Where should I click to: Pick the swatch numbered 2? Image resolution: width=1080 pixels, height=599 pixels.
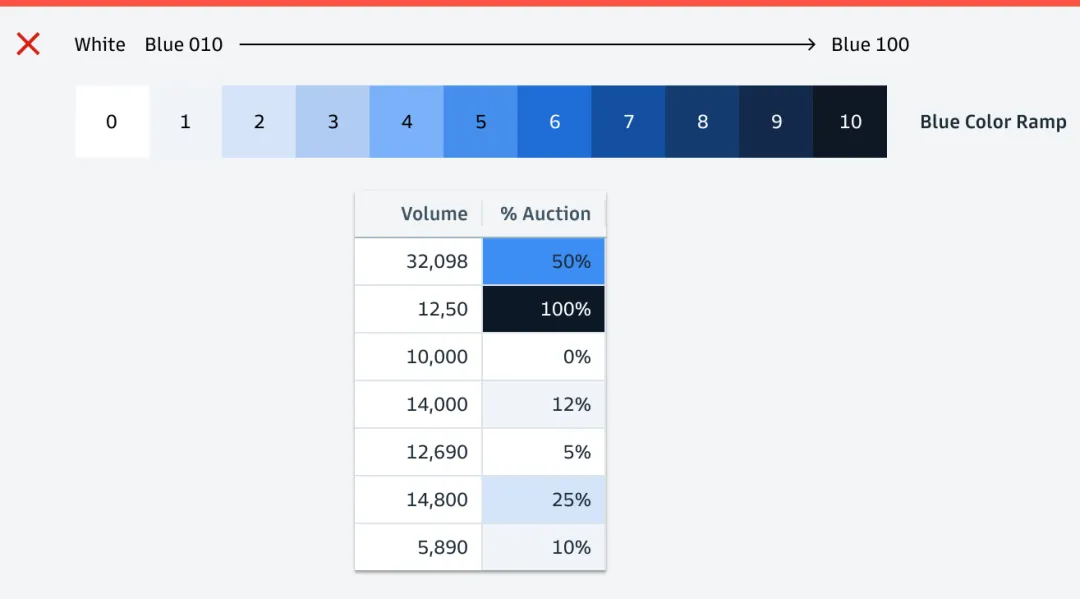tap(259, 122)
